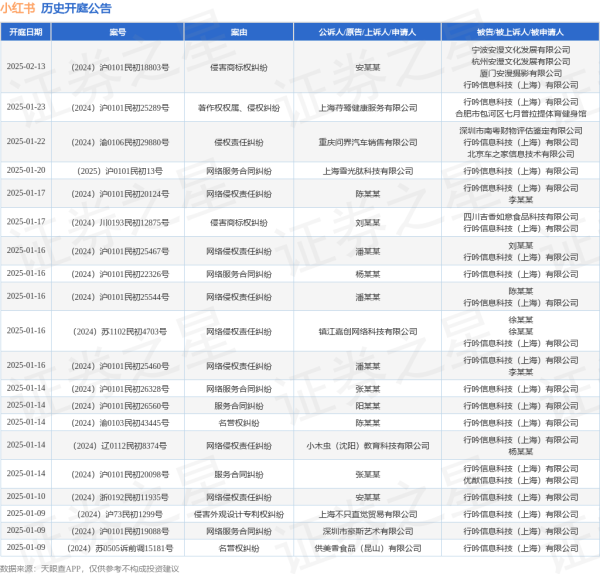Image resolution: width=600 pixels, height=574 pixels.
Task: Click defendant 四川吉香如意食品科技有限公司
Action: point(521,217)
